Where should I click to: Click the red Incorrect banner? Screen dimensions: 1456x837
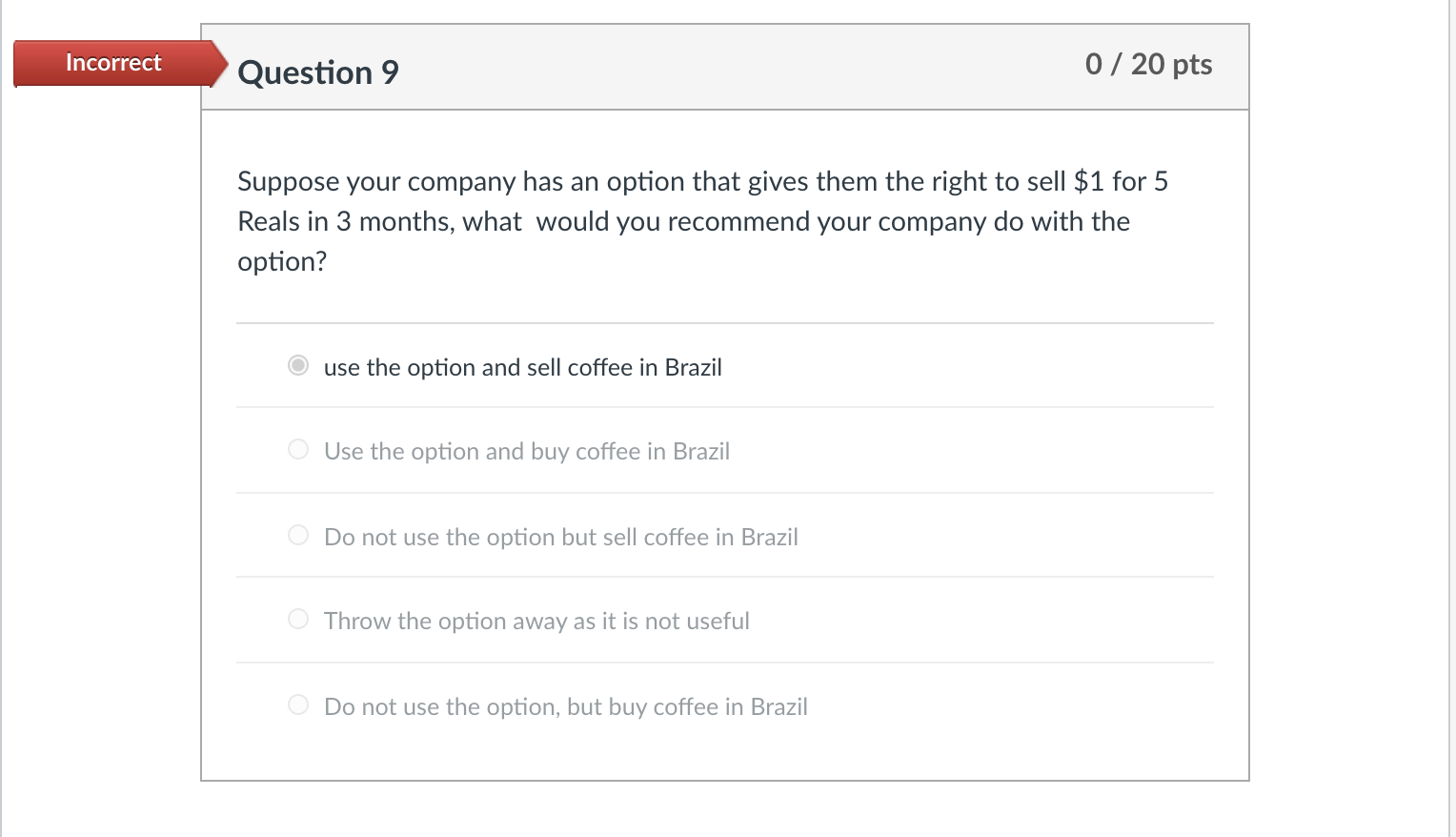click(x=111, y=63)
